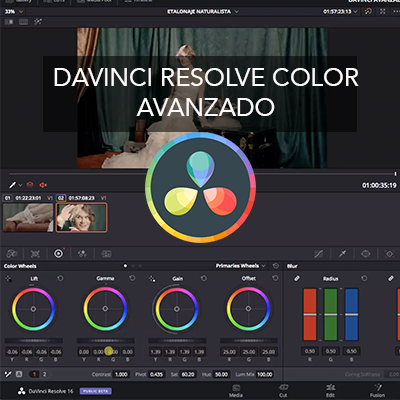
Task: Click the Offset master wheel slider
Action: [249, 341]
